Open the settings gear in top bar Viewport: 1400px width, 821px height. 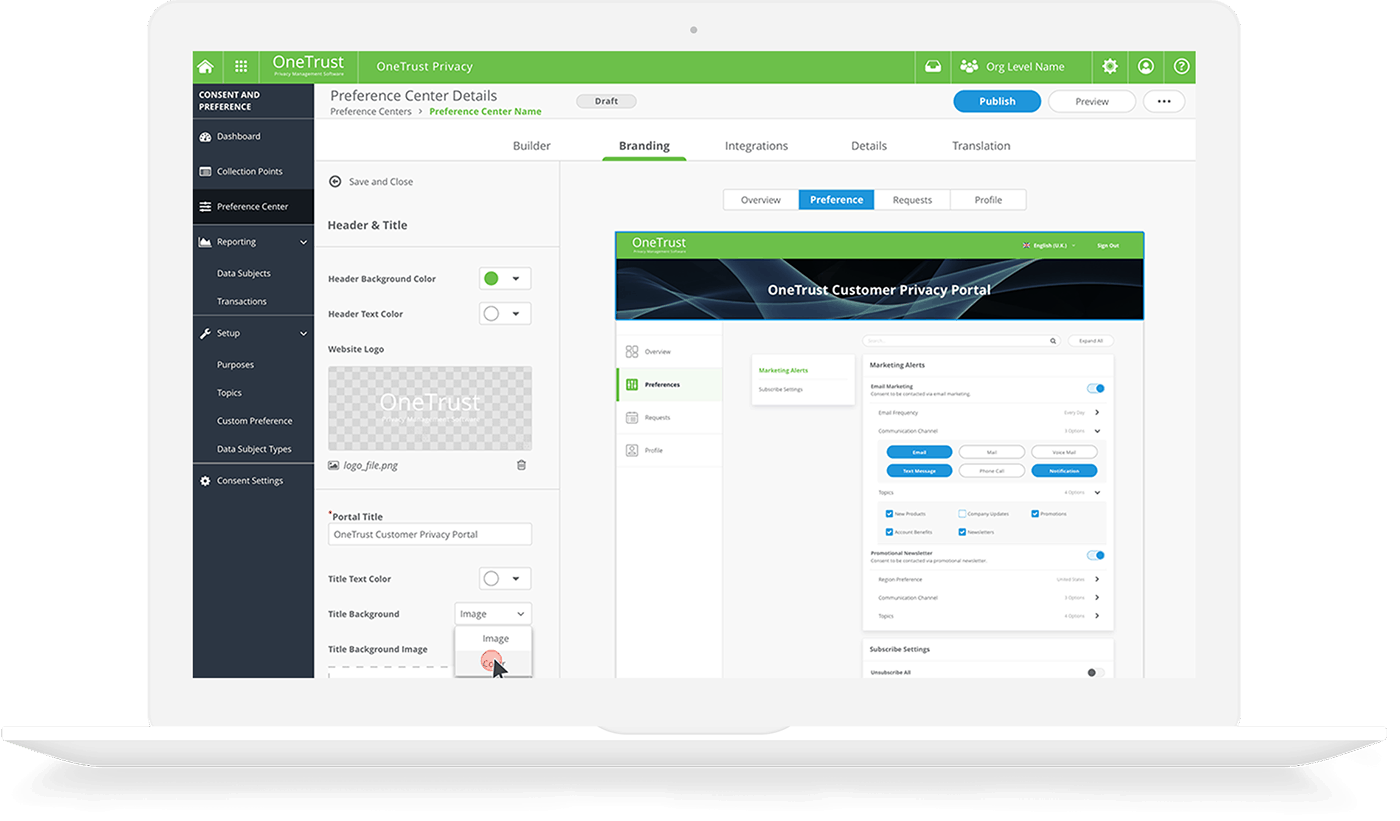1110,67
